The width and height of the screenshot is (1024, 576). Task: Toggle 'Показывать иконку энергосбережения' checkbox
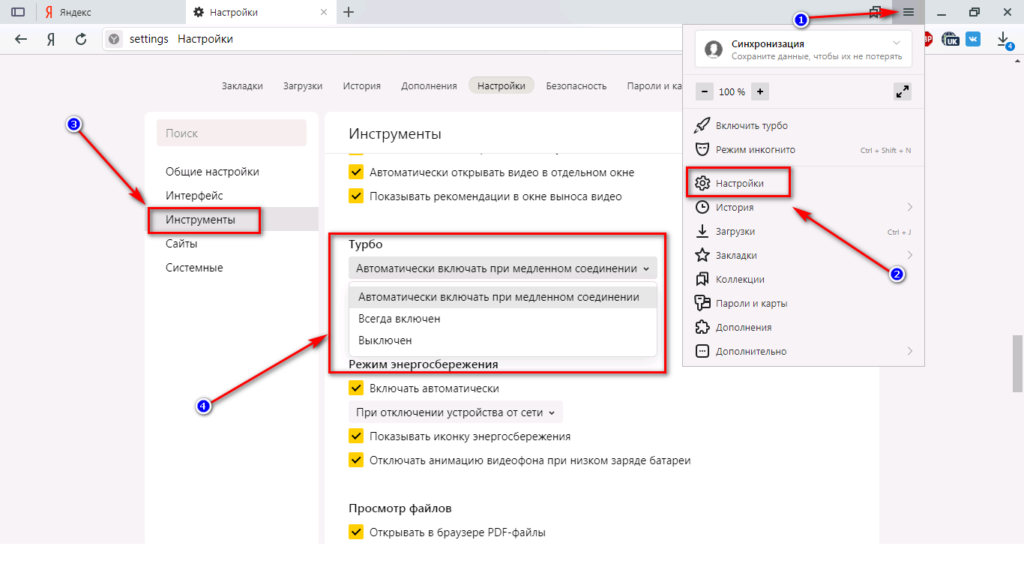(356, 436)
